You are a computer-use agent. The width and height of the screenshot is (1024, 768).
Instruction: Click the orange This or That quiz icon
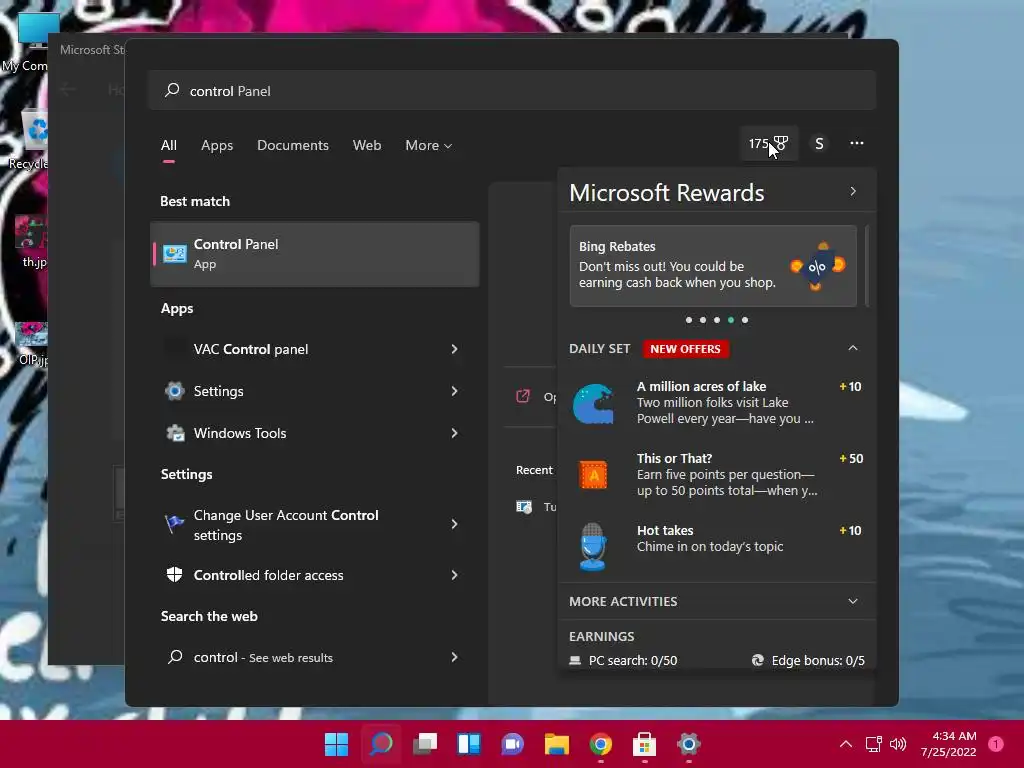click(x=593, y=475)
